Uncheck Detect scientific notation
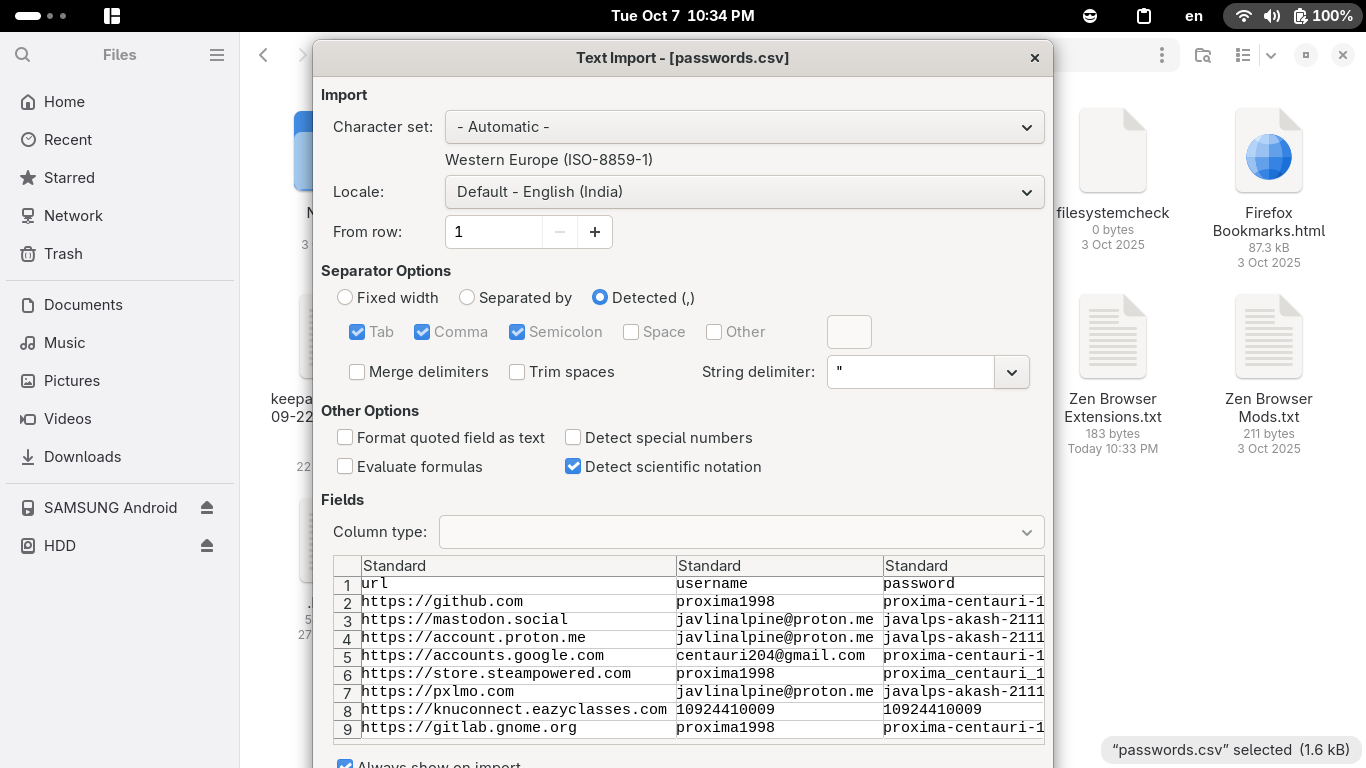This screenshot has height=768, width=1366. pos(573,467)
